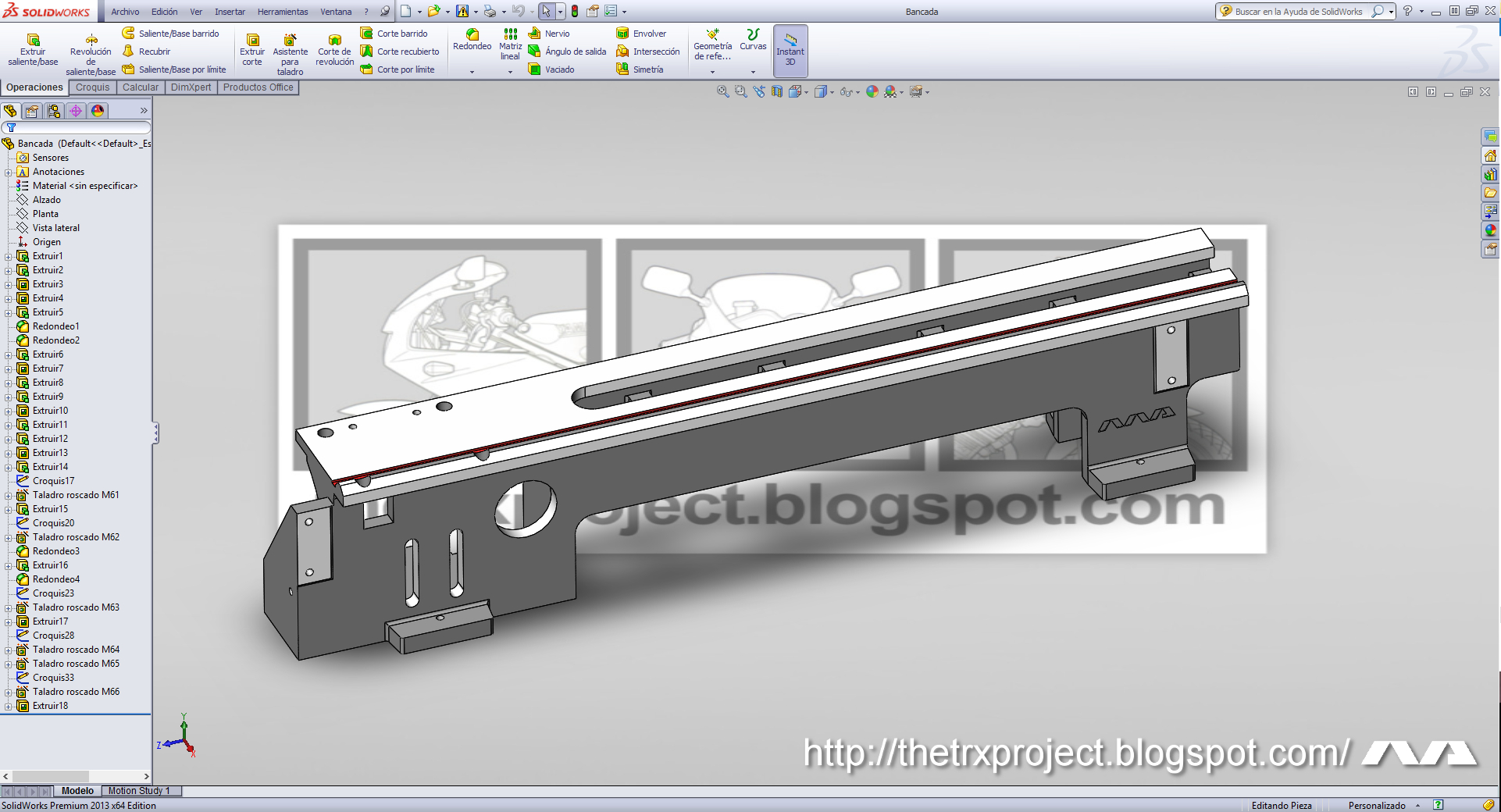
Task: Select the Extruir saliente/base tool
Action: pyautogui.click(x=33, y=49)
